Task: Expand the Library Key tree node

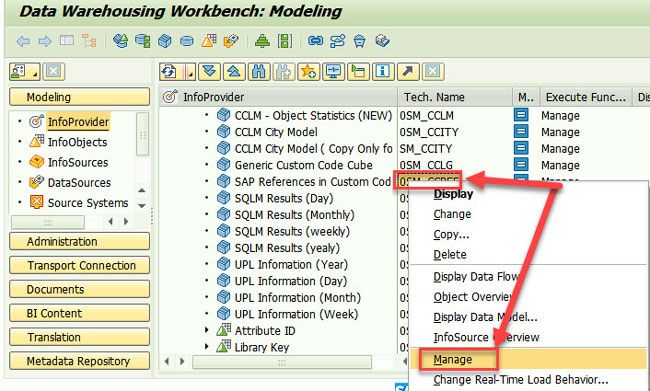Action: (x=207, y=347)
